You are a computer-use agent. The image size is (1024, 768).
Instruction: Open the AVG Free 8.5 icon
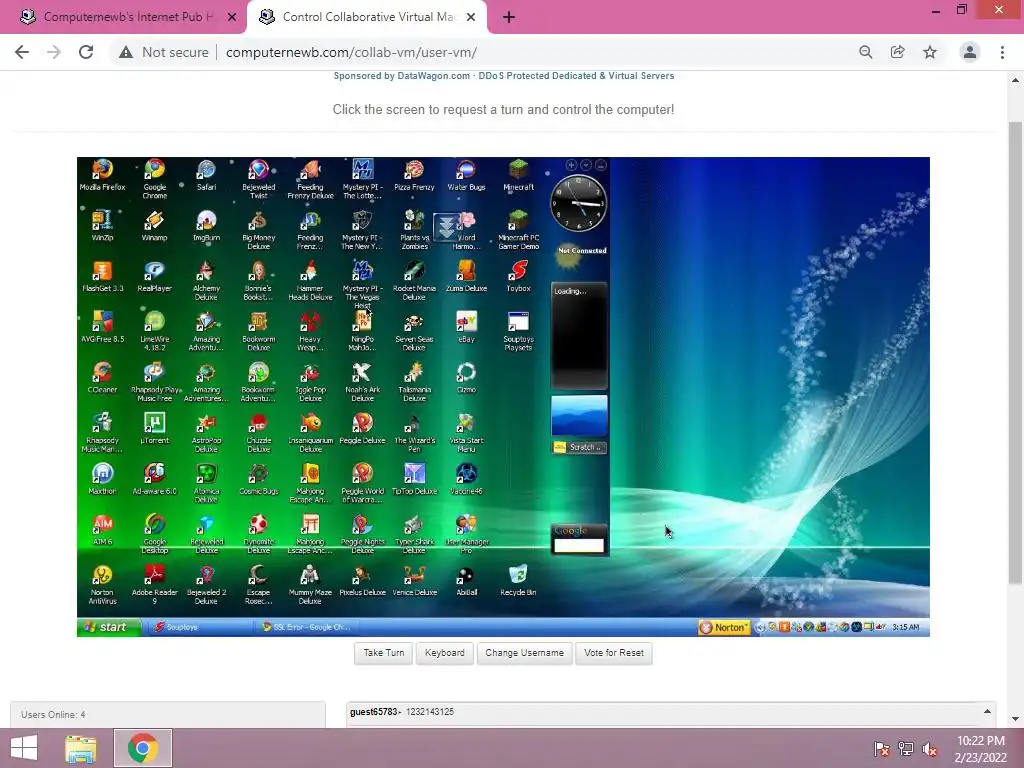(x=103, y=327)
